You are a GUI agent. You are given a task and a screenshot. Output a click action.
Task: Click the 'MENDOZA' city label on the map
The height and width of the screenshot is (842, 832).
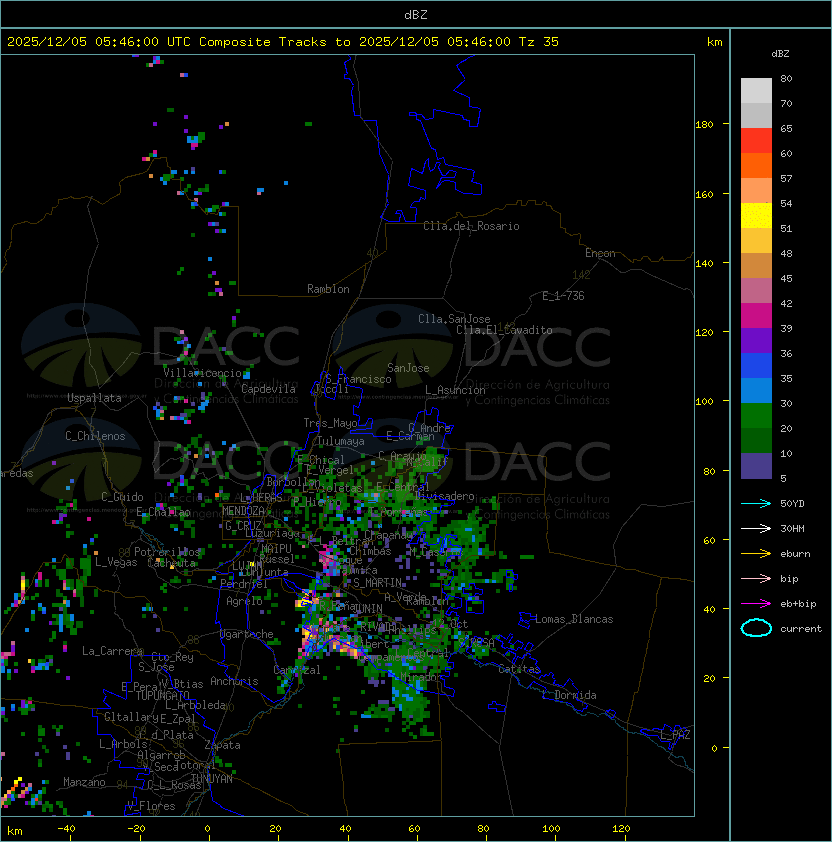[243, 510]
